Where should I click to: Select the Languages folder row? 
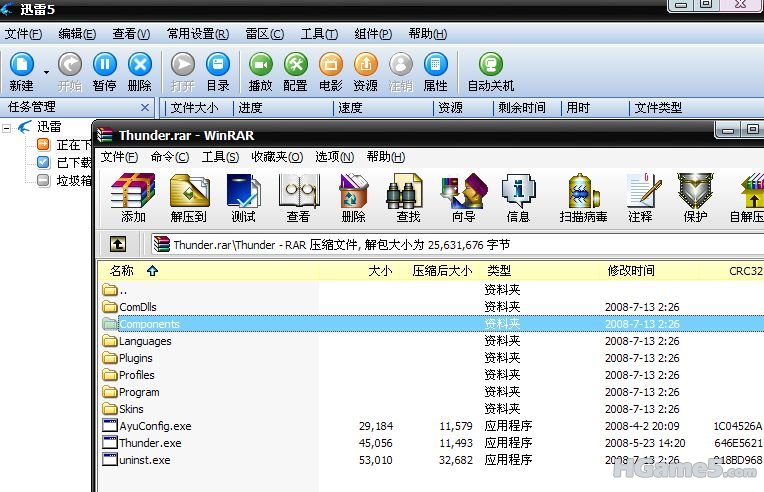431,341
